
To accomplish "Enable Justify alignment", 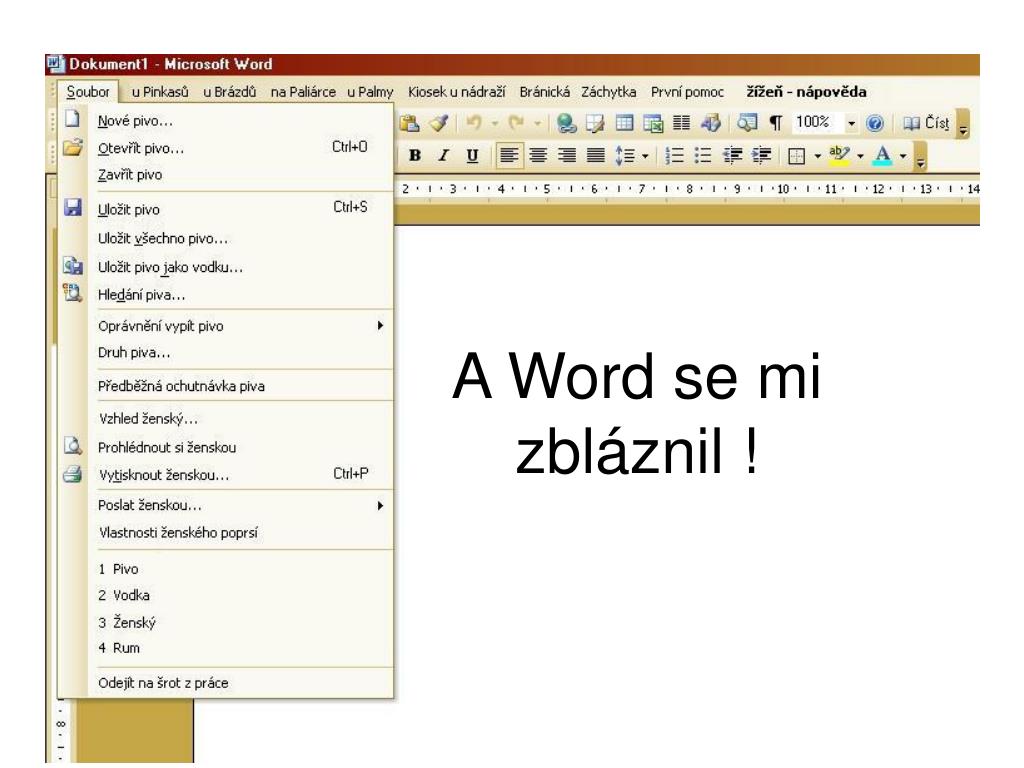I will 596,155.
